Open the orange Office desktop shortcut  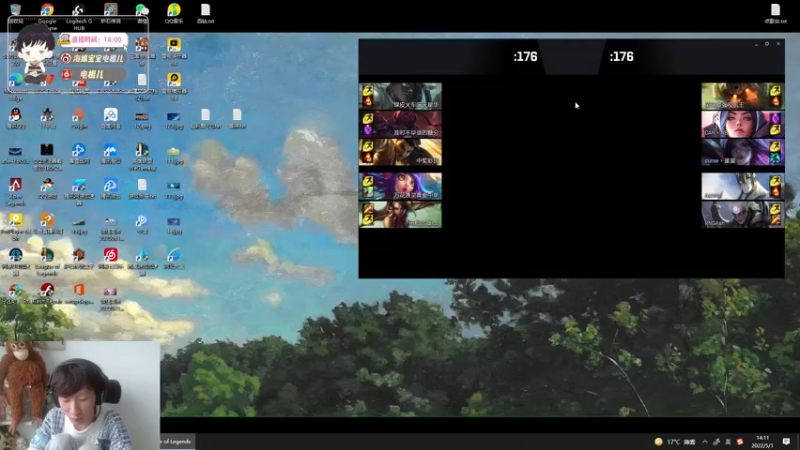[x=79, y=290]
